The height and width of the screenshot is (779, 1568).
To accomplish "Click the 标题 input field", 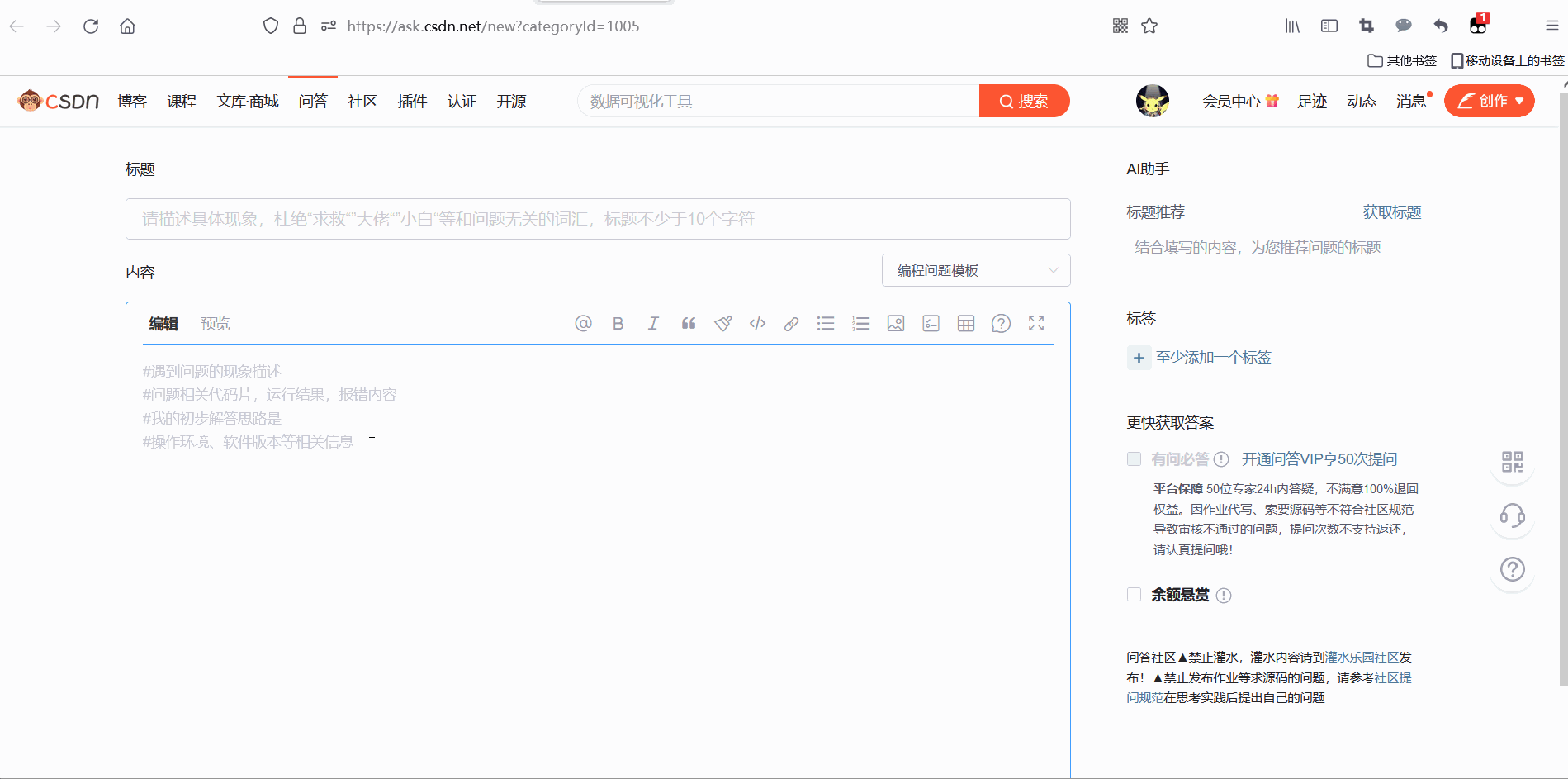I will point(598,219).
